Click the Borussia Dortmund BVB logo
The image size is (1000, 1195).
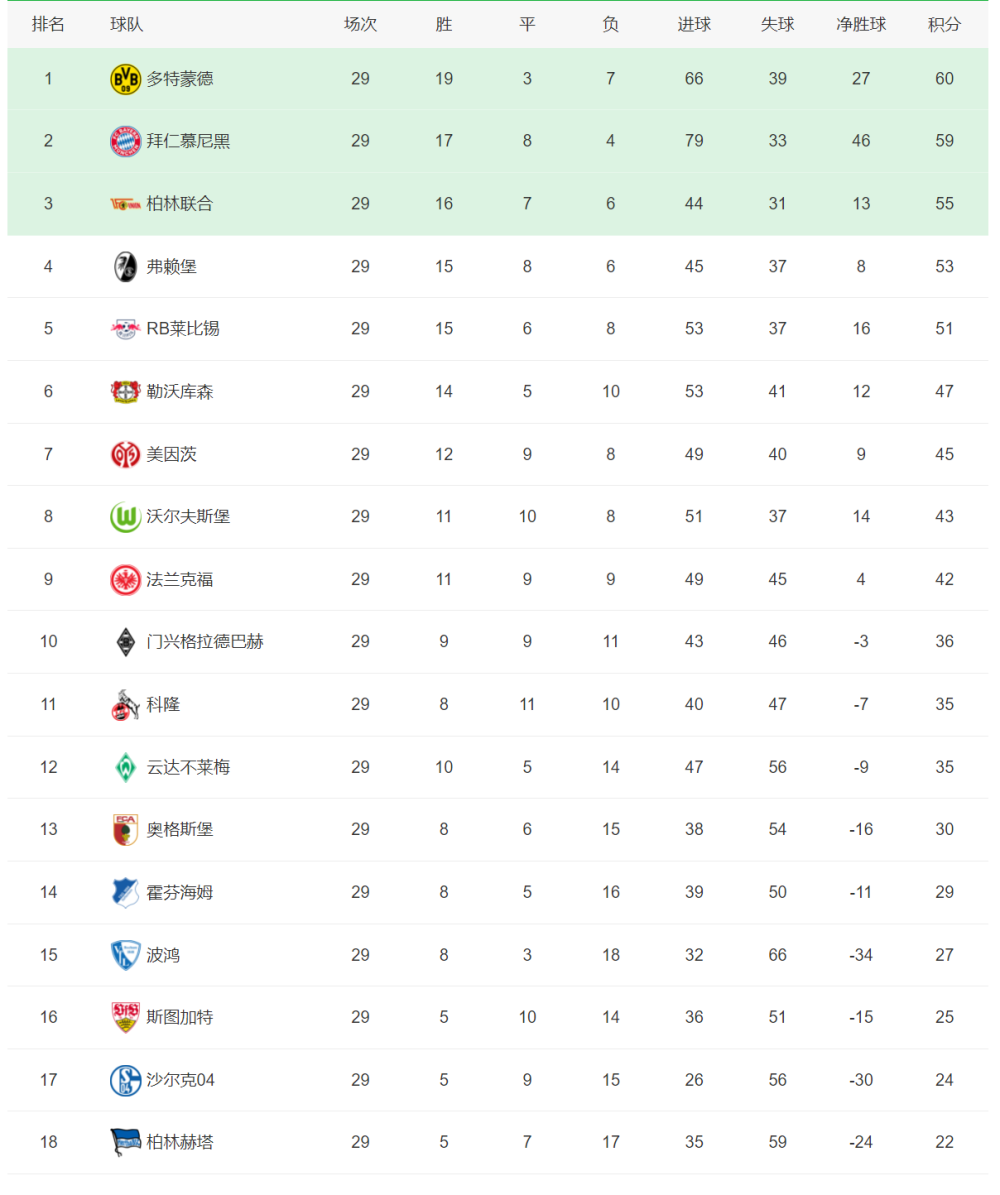point(125,79)
